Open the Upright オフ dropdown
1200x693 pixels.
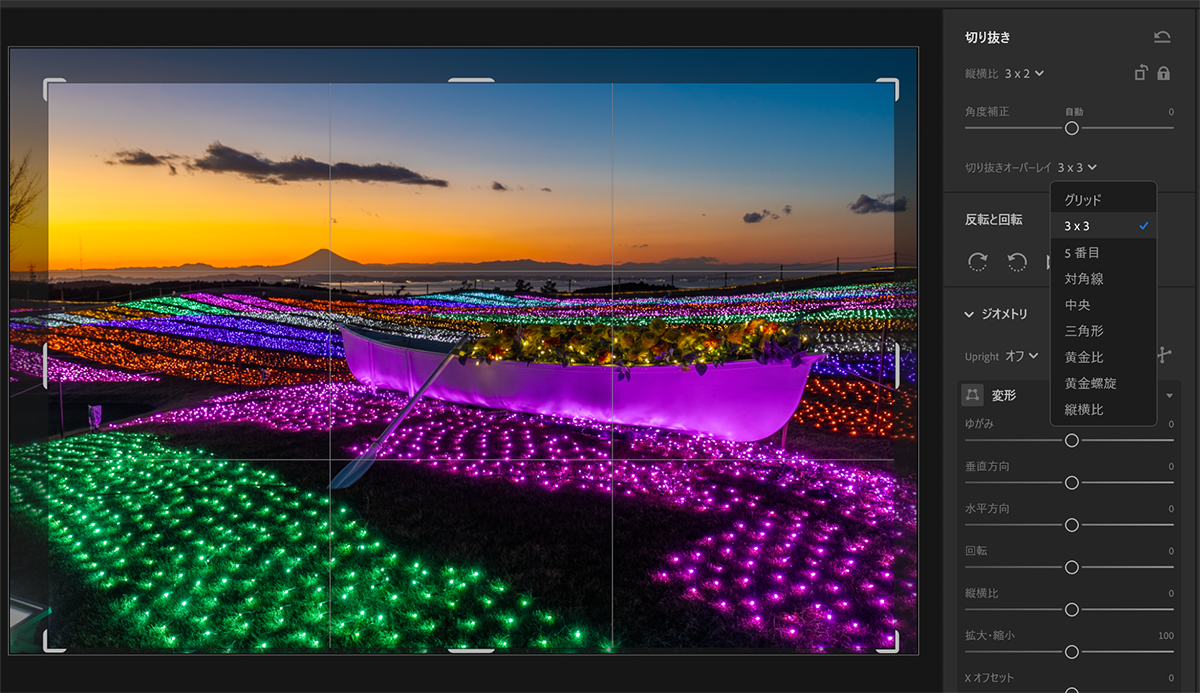[1021, 356]
